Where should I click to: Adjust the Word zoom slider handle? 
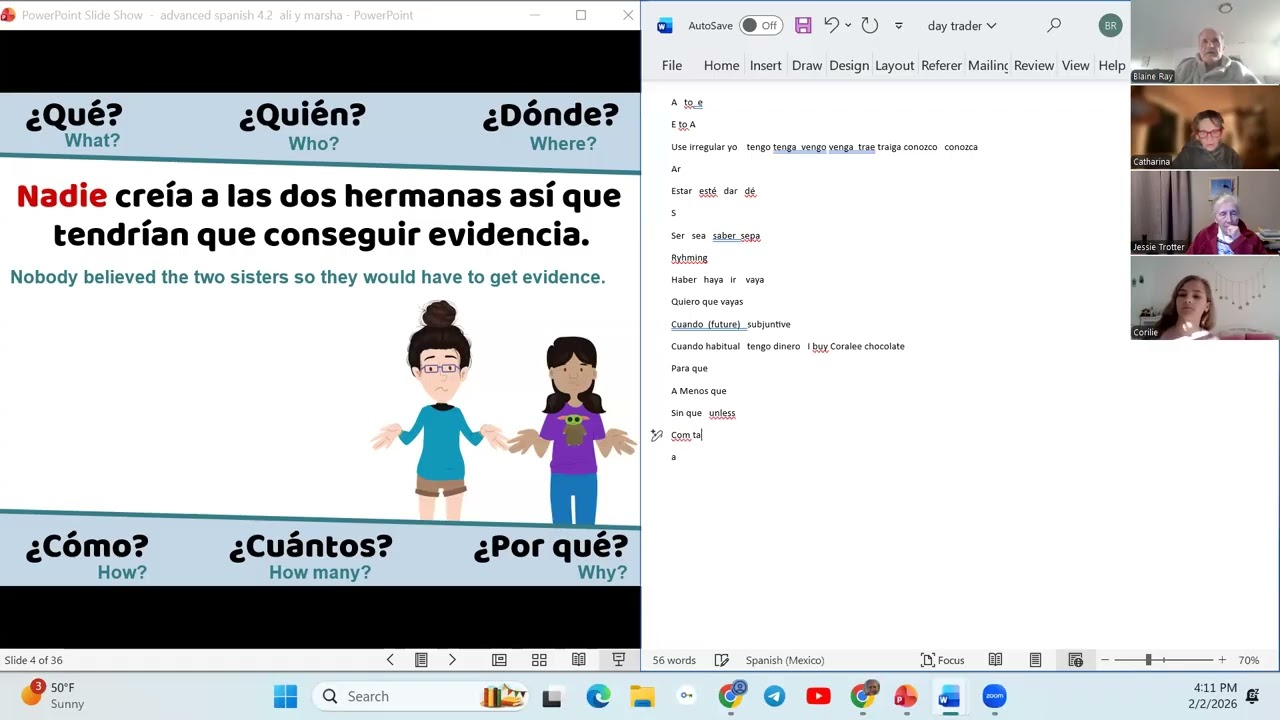pos(1148,660)
